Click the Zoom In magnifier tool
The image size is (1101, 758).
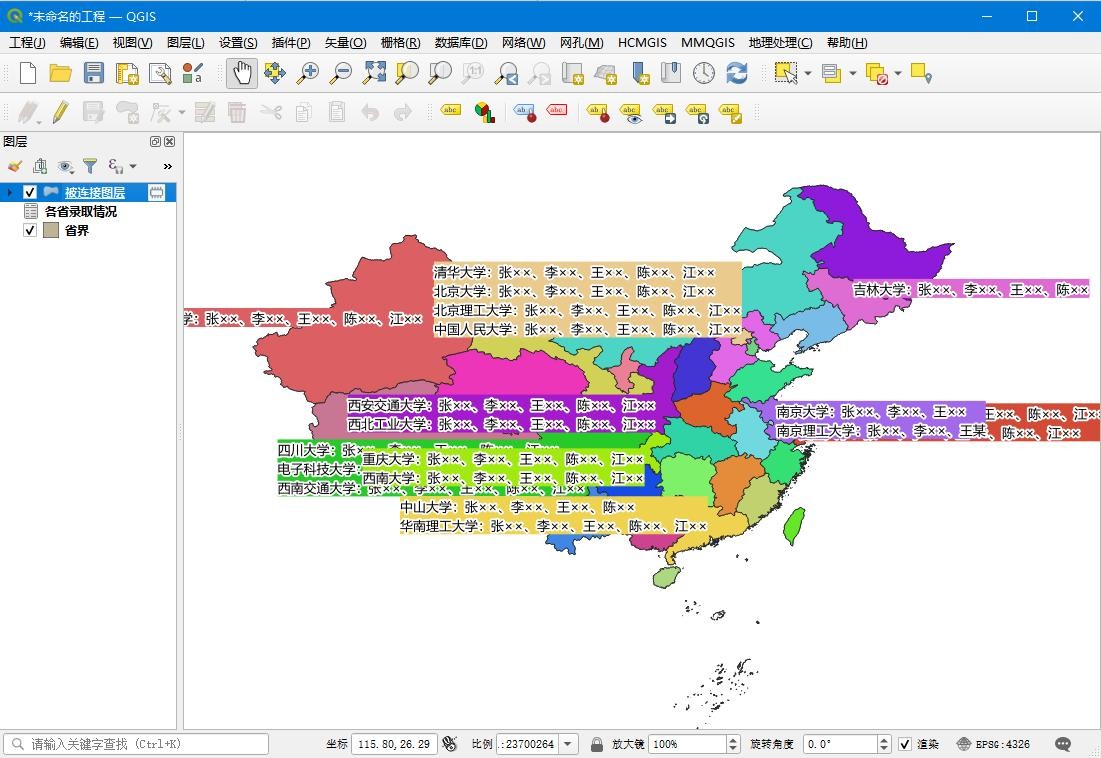point(309,73)
